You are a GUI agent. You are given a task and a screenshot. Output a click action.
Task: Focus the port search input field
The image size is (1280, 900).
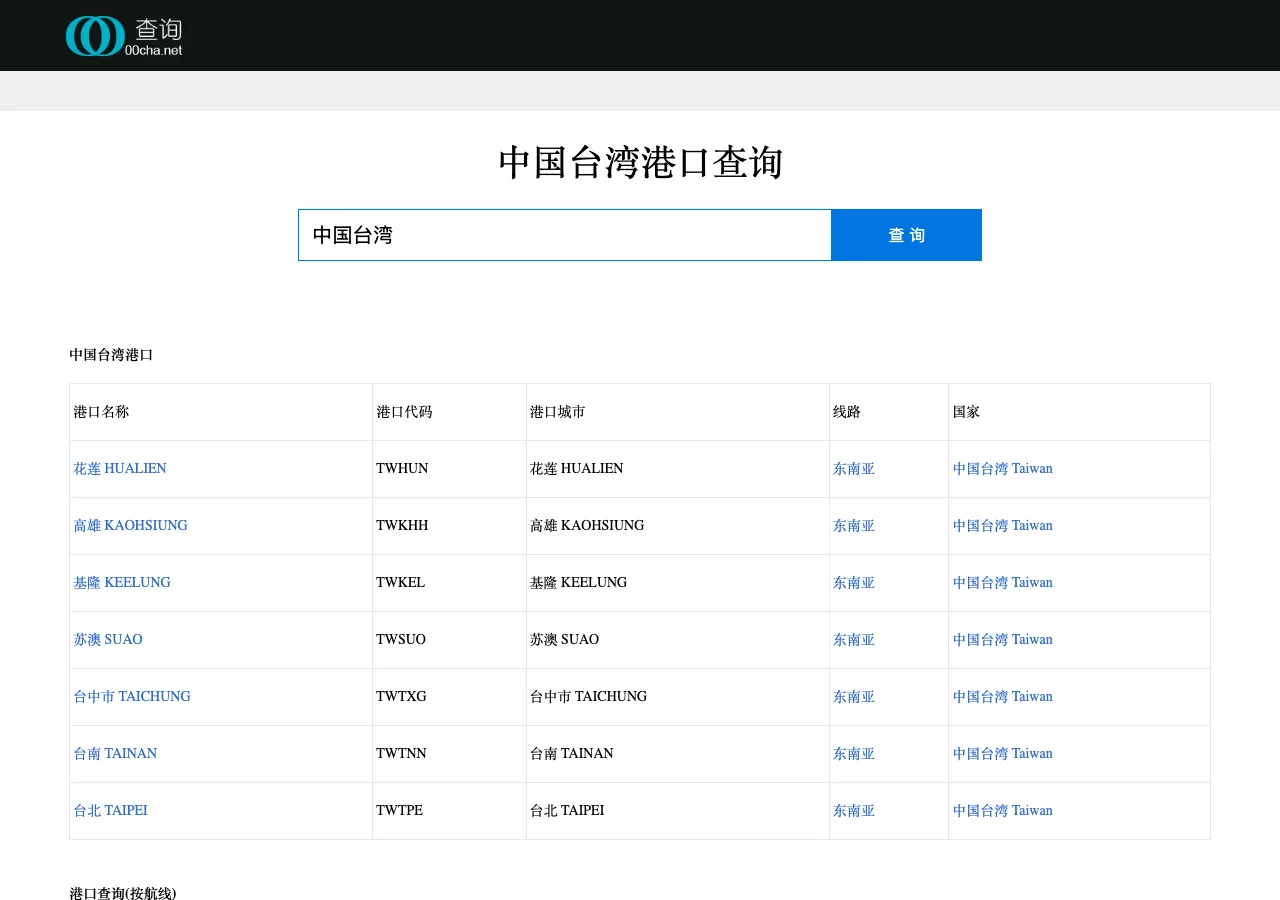[565, 235]
